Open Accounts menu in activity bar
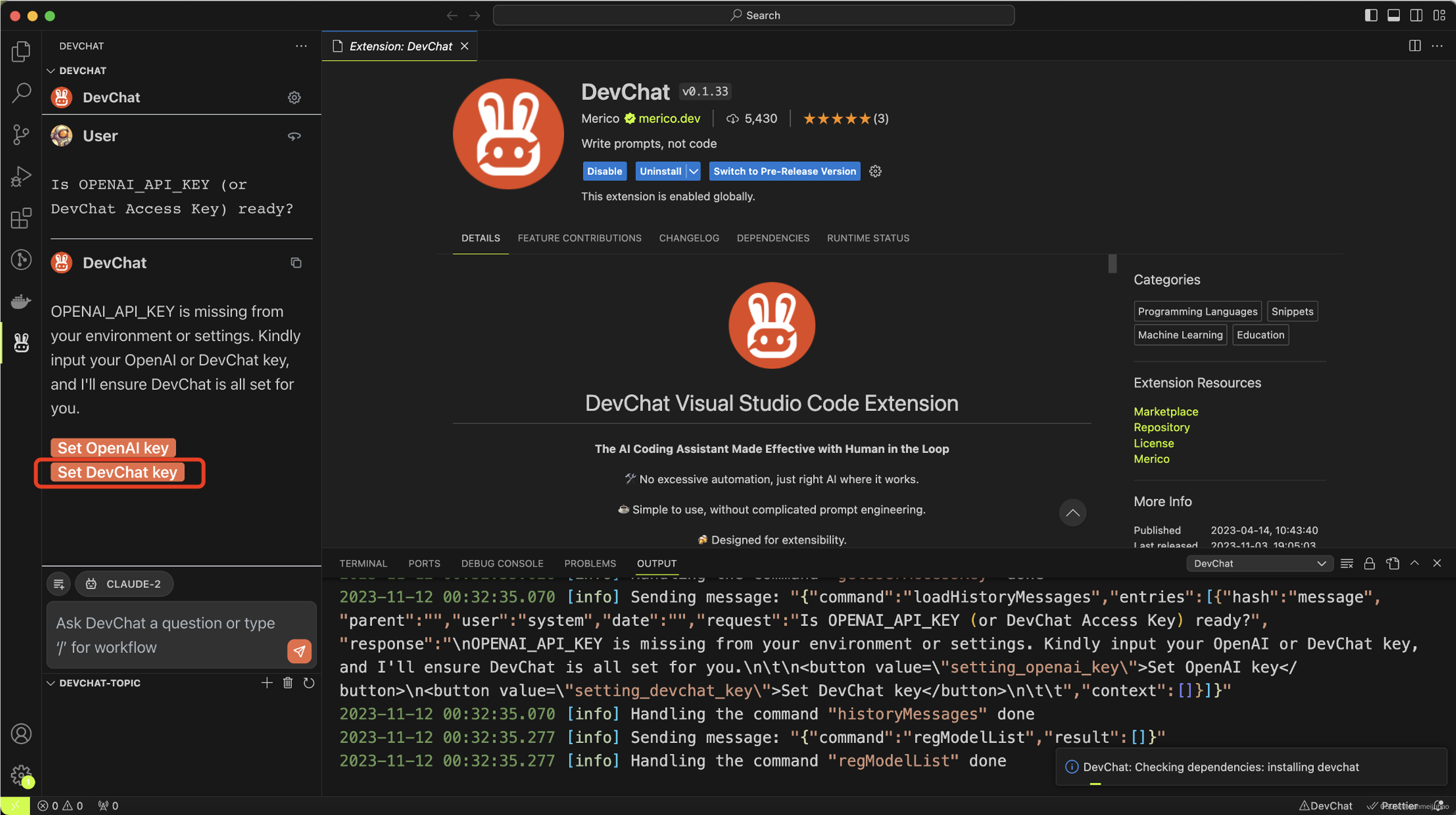1456x815 pixels. (21, 734)
